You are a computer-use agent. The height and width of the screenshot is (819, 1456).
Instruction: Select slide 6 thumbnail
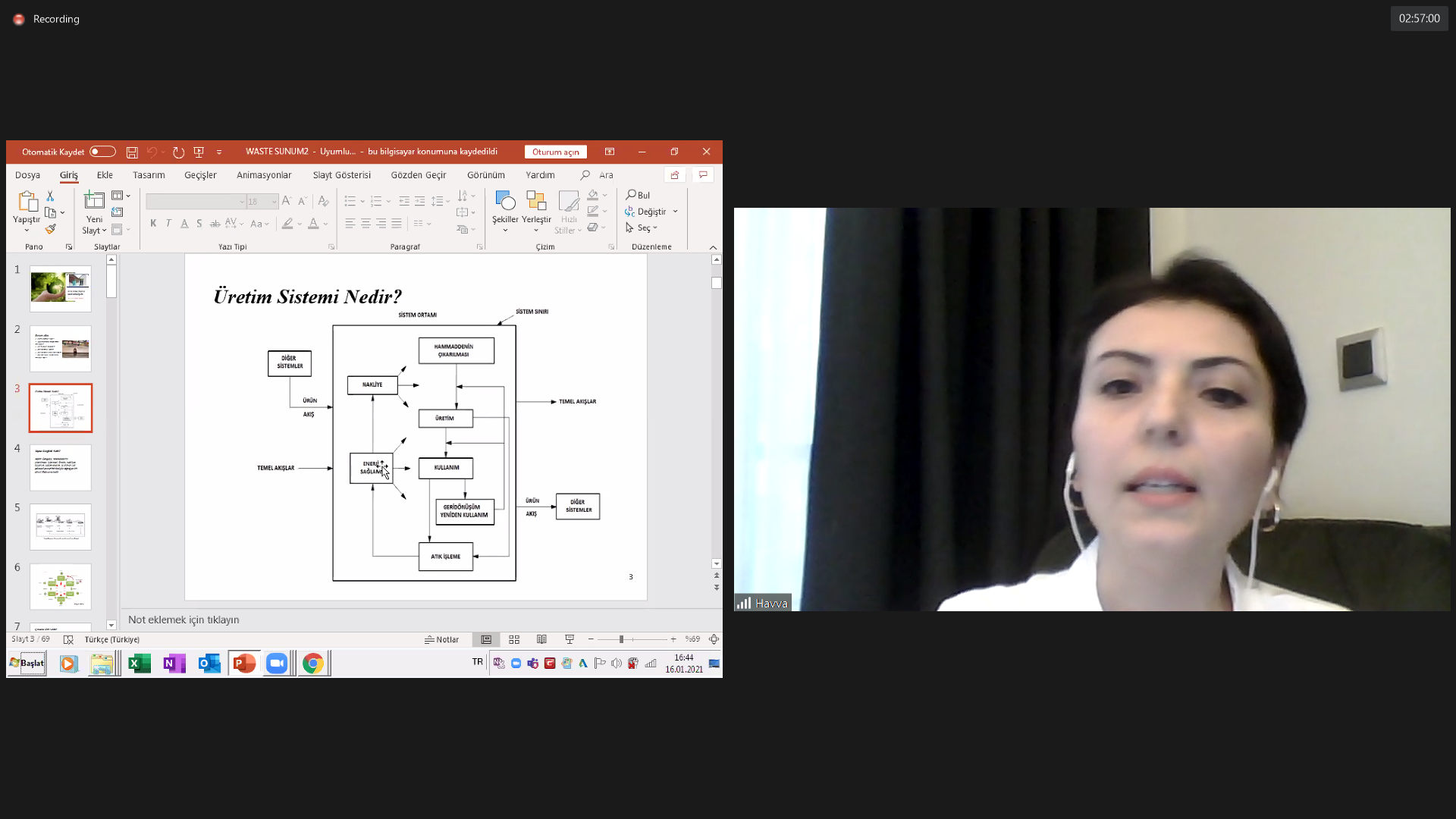pyautogui.click(x=61, y=586)
